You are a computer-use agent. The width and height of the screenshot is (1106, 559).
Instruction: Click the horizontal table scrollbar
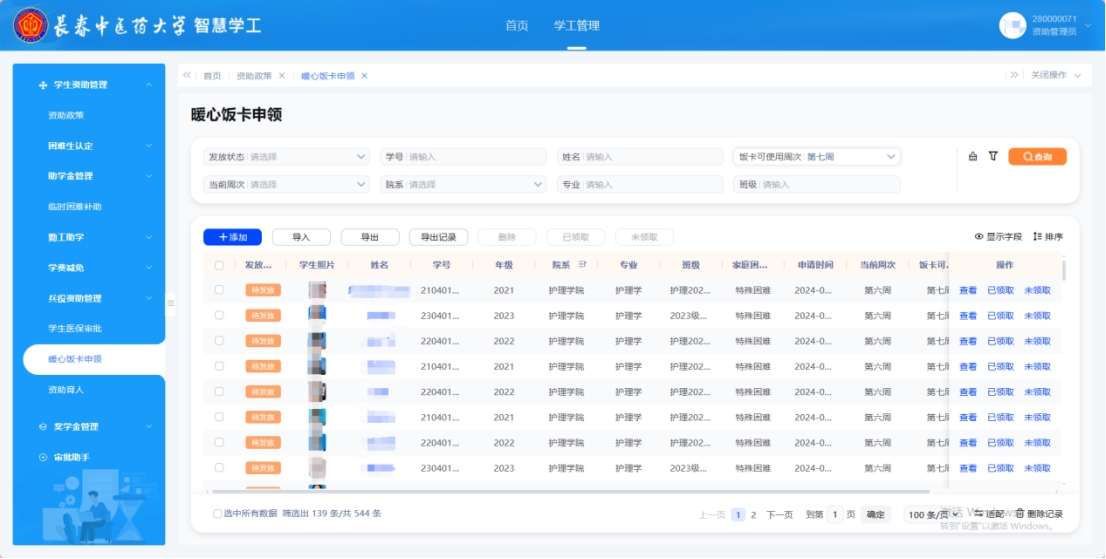click(x=571, y=491)
